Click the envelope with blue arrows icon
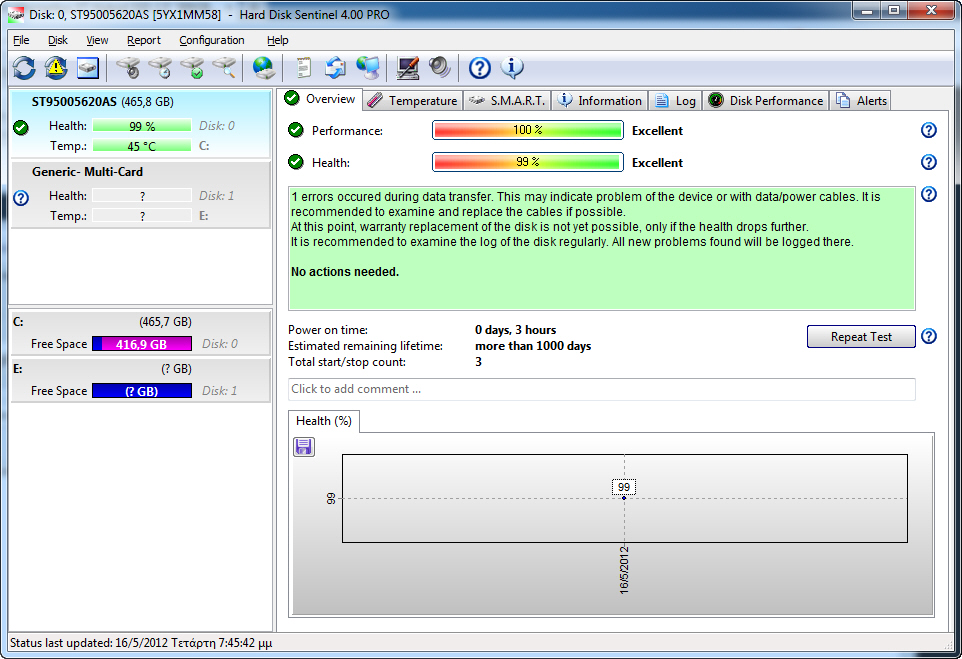This screenshot has height=659, width=962. [x=335, y=67]
